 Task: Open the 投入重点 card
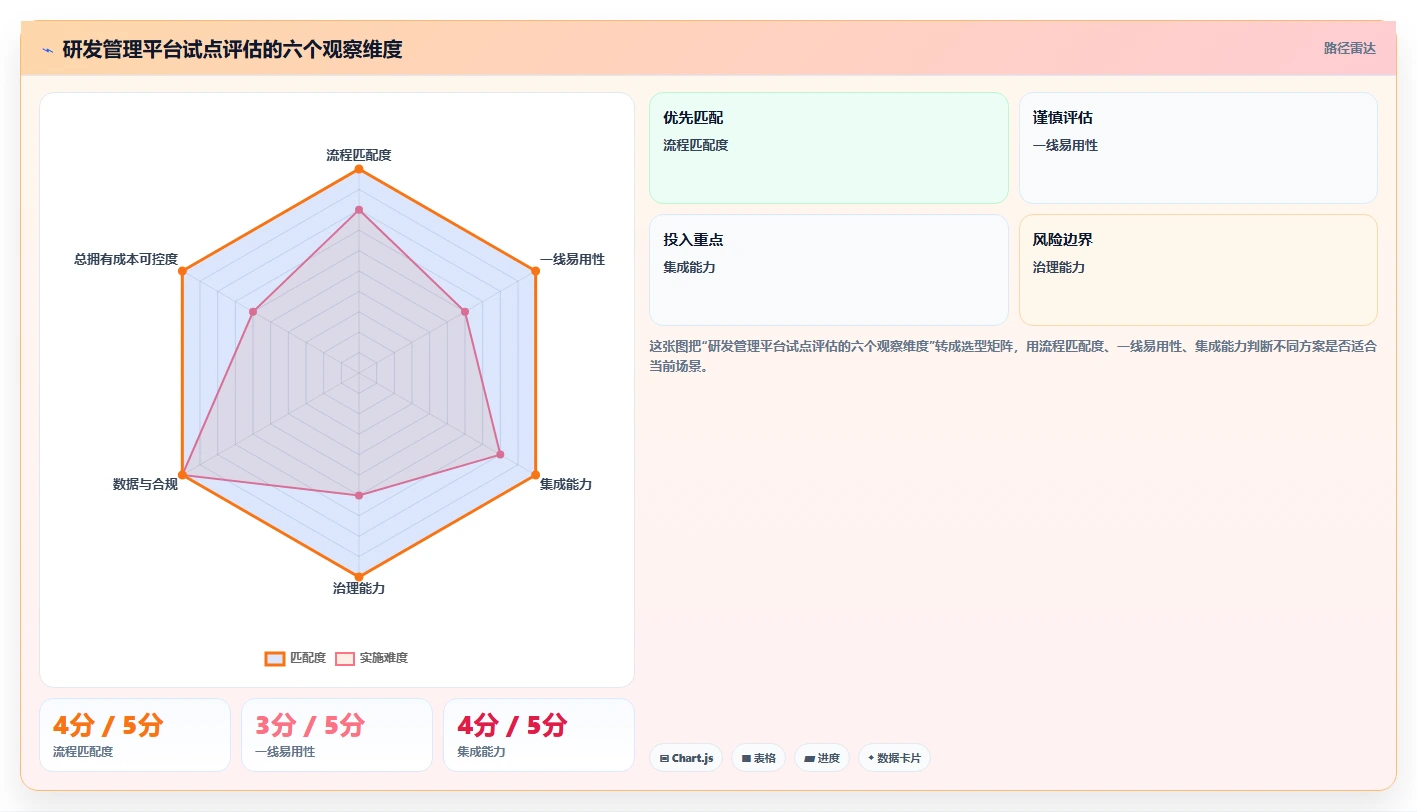(x=829, y=270)
